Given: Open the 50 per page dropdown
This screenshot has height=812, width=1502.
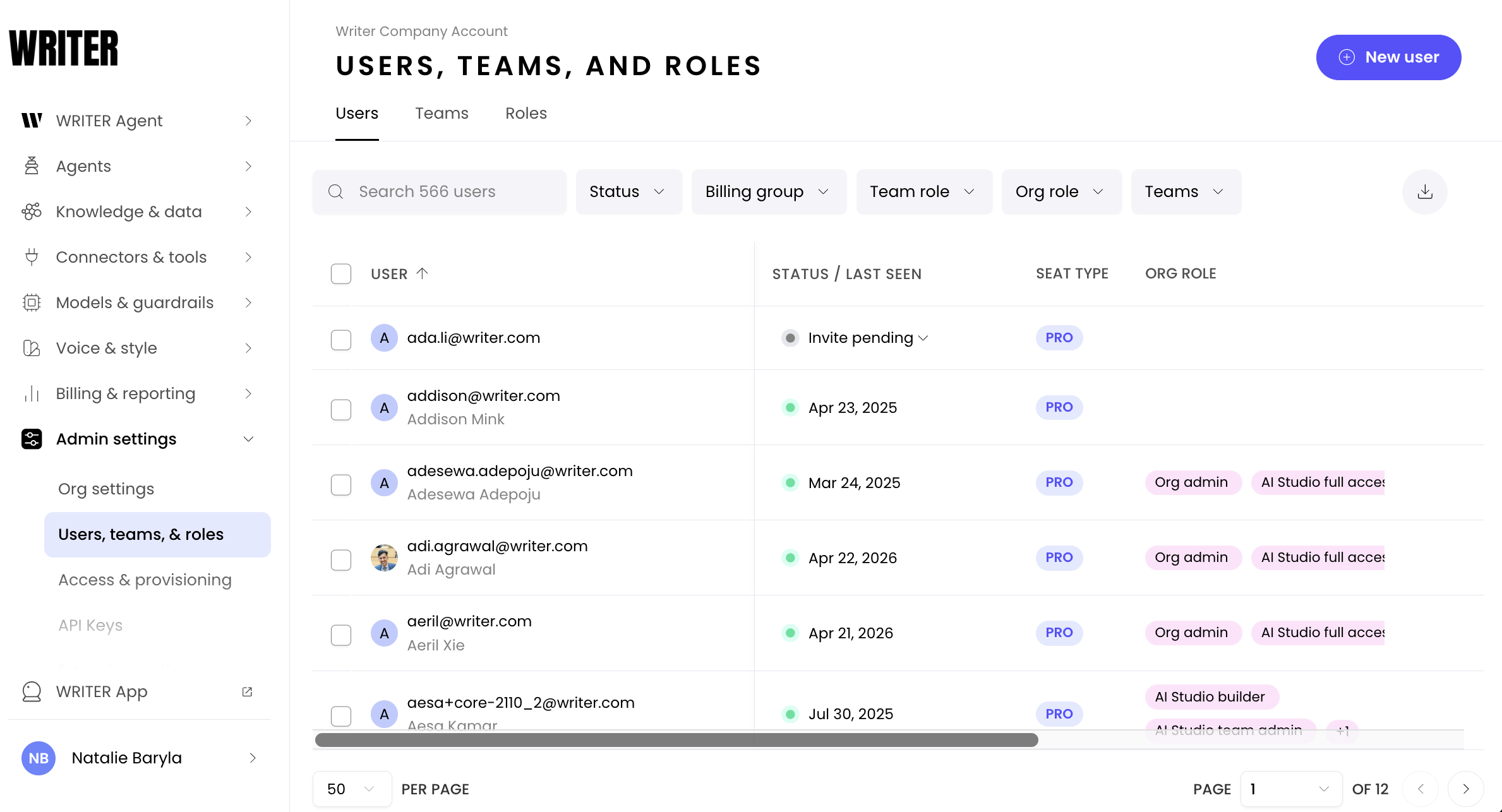Looking at the screenshot, I should point(351,789).
